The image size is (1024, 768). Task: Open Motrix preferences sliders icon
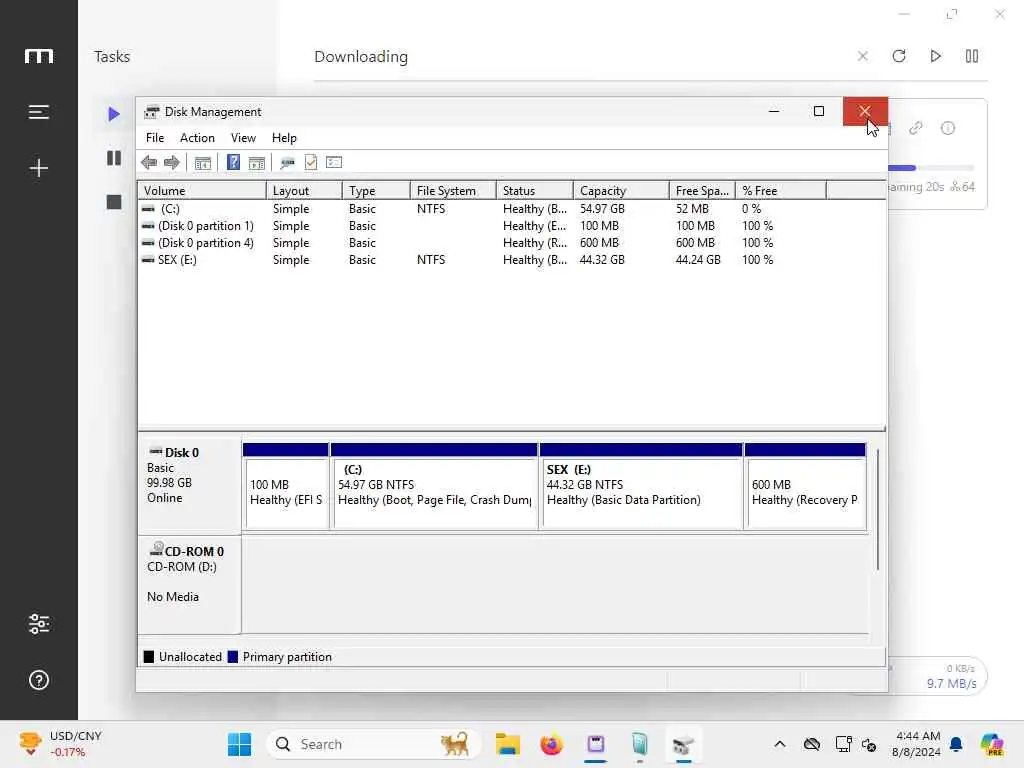point(39,624)
